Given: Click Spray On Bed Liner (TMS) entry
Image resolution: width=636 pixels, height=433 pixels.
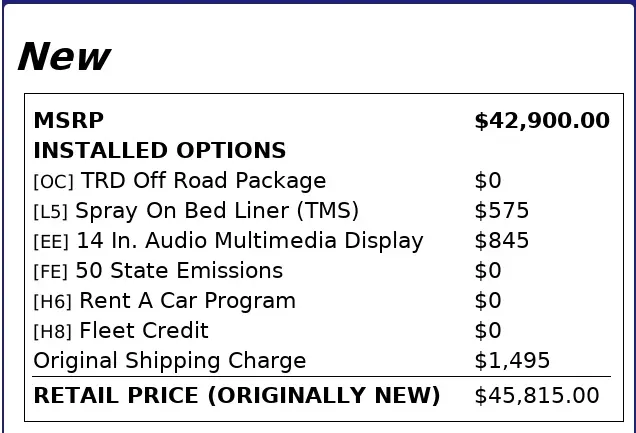Looking at the screenshot, I should [x=217, y=211].
